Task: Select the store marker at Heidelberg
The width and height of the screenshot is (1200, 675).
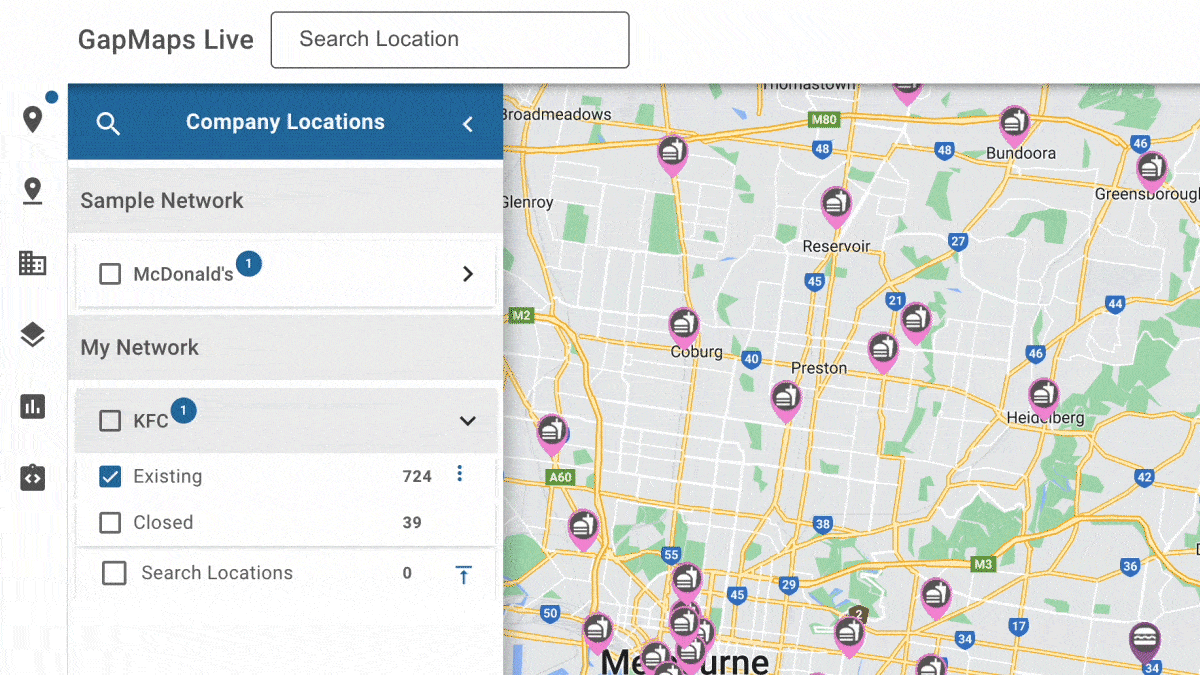Action: 1044,399
